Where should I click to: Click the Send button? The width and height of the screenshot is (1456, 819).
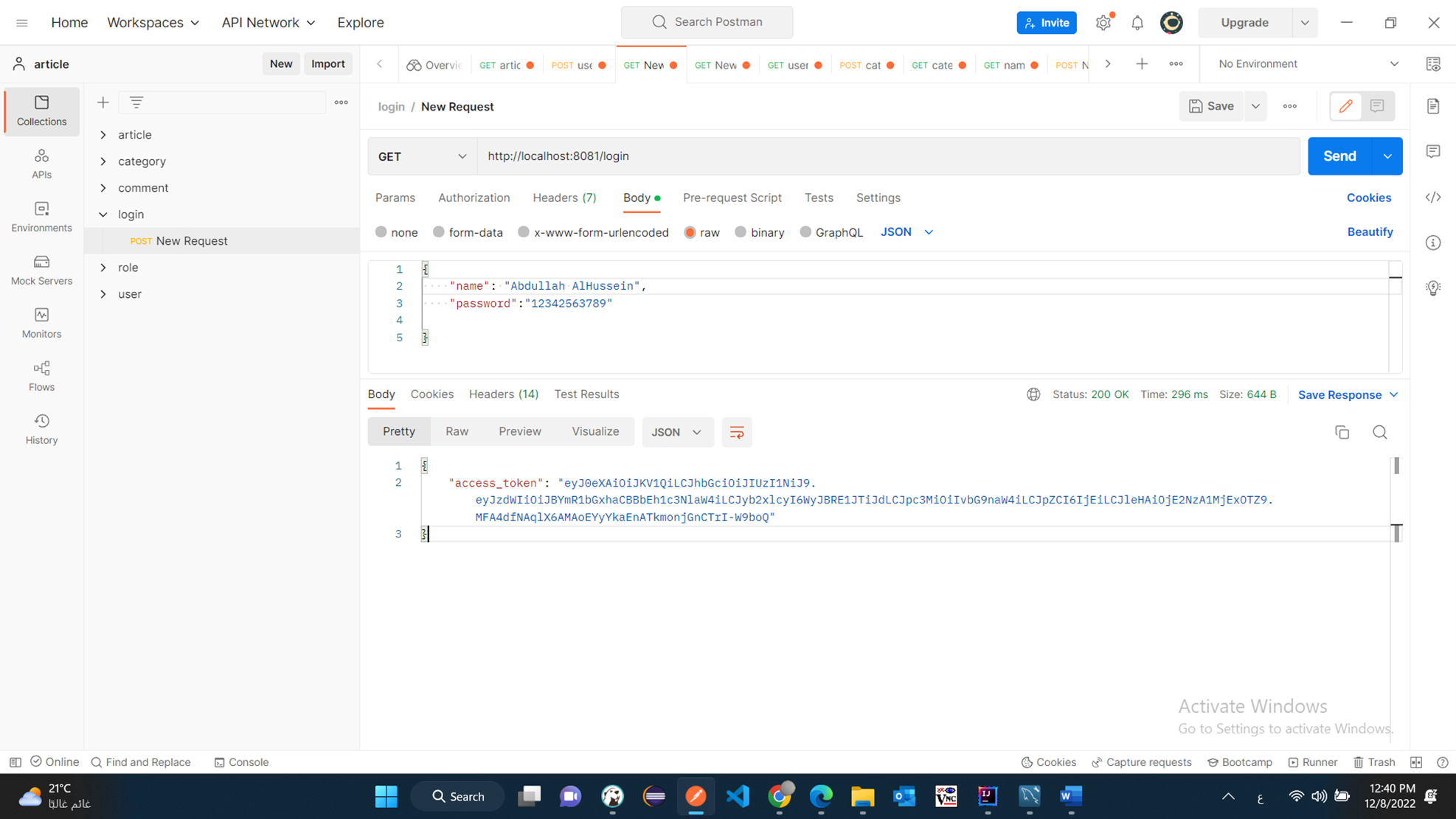(x=1339, y=156)
